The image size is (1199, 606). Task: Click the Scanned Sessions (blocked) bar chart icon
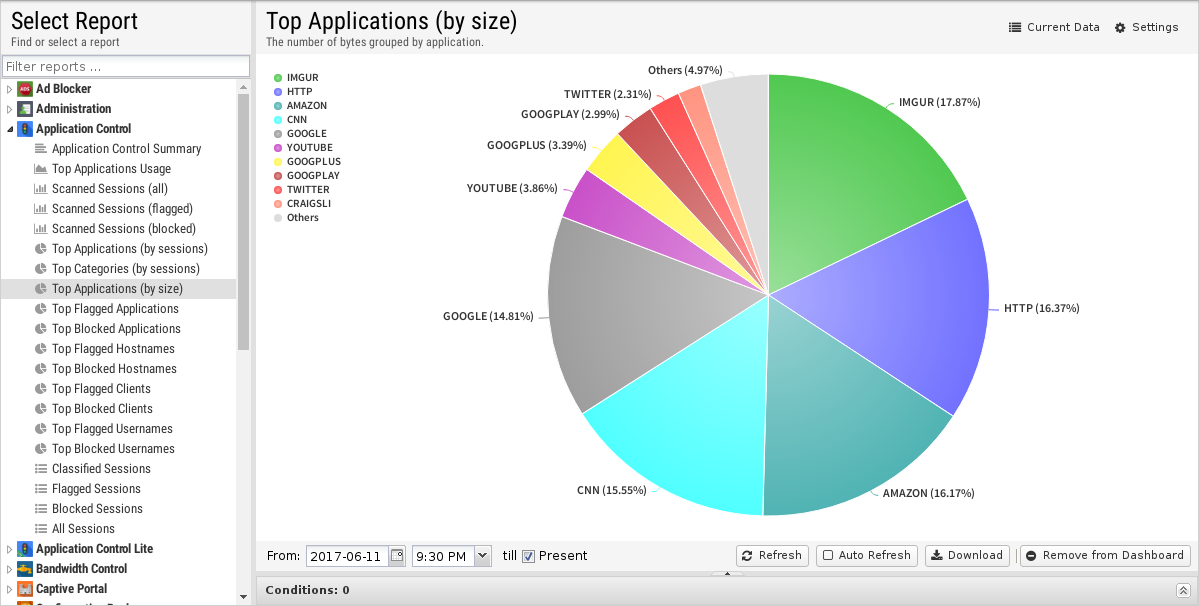(41, 228)
